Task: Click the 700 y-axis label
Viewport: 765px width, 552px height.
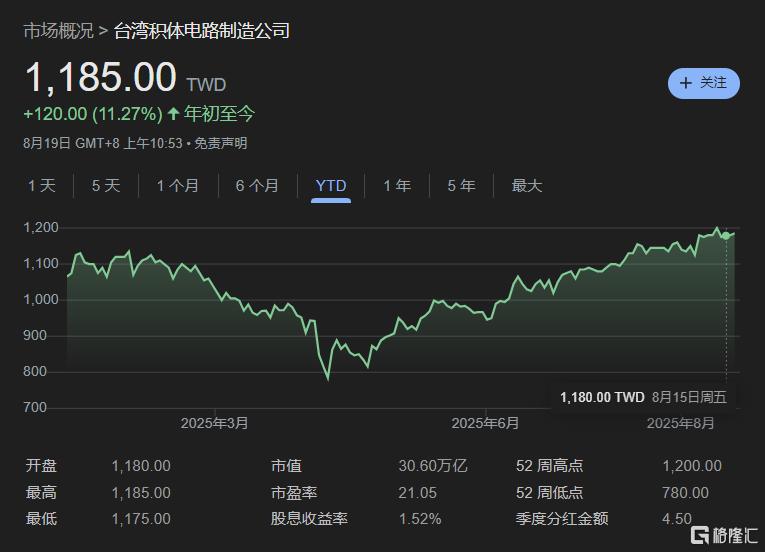Action: [x=35, y=408]
